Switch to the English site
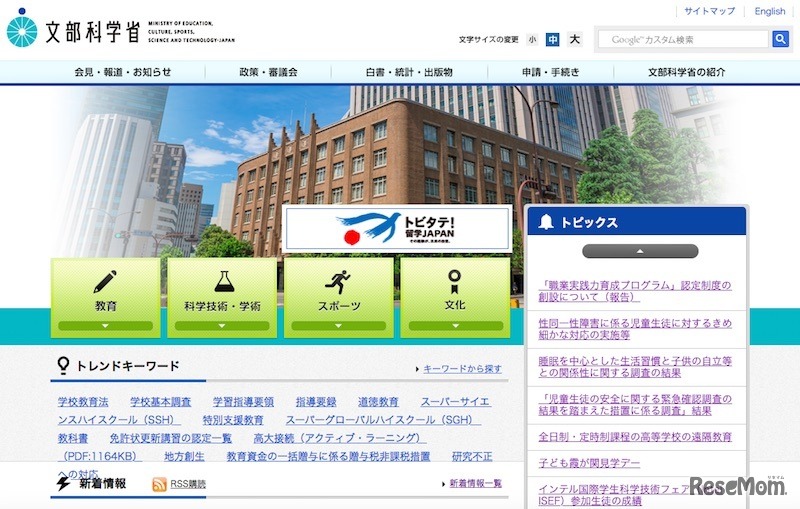 [x=770, y=11]
